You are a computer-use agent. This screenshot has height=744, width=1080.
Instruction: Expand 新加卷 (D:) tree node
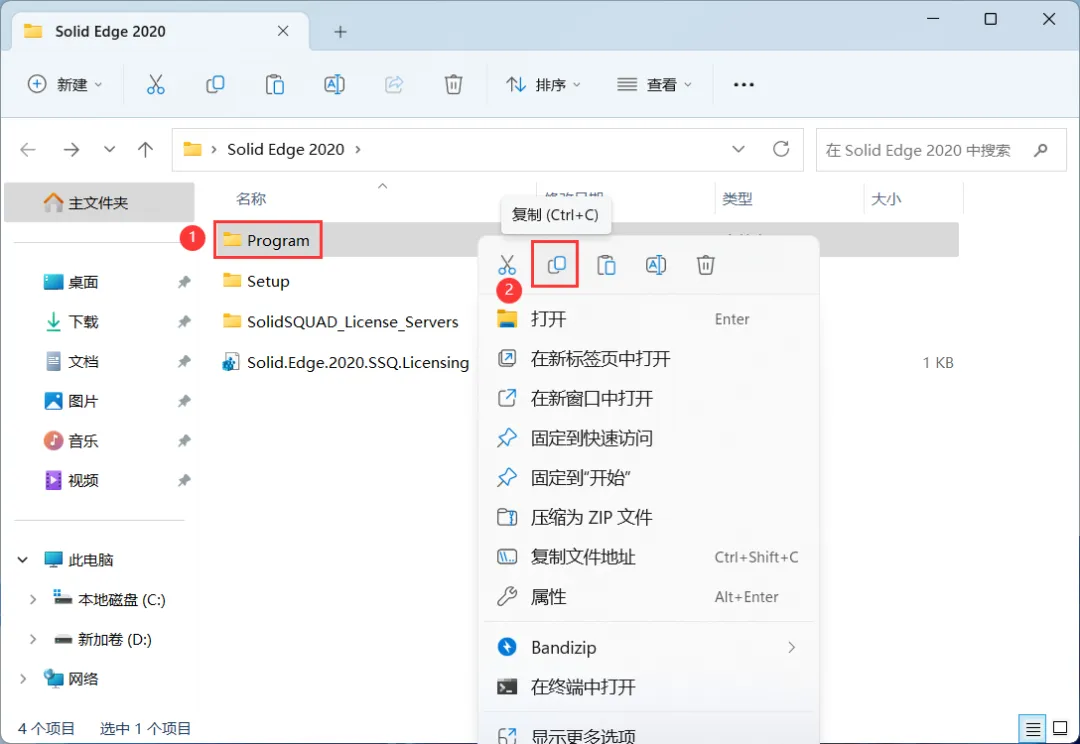coord(32,640)
